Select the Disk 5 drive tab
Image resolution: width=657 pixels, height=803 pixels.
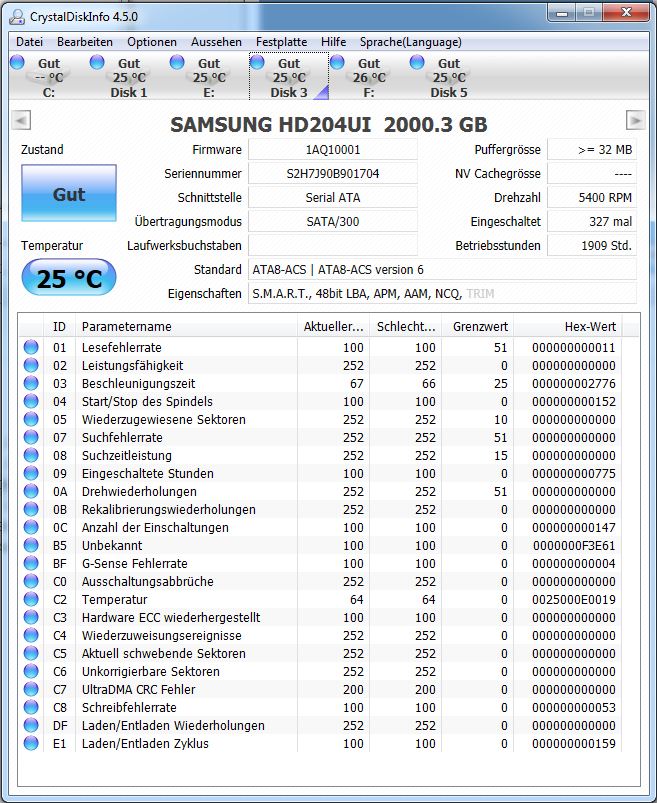[449, 77]
